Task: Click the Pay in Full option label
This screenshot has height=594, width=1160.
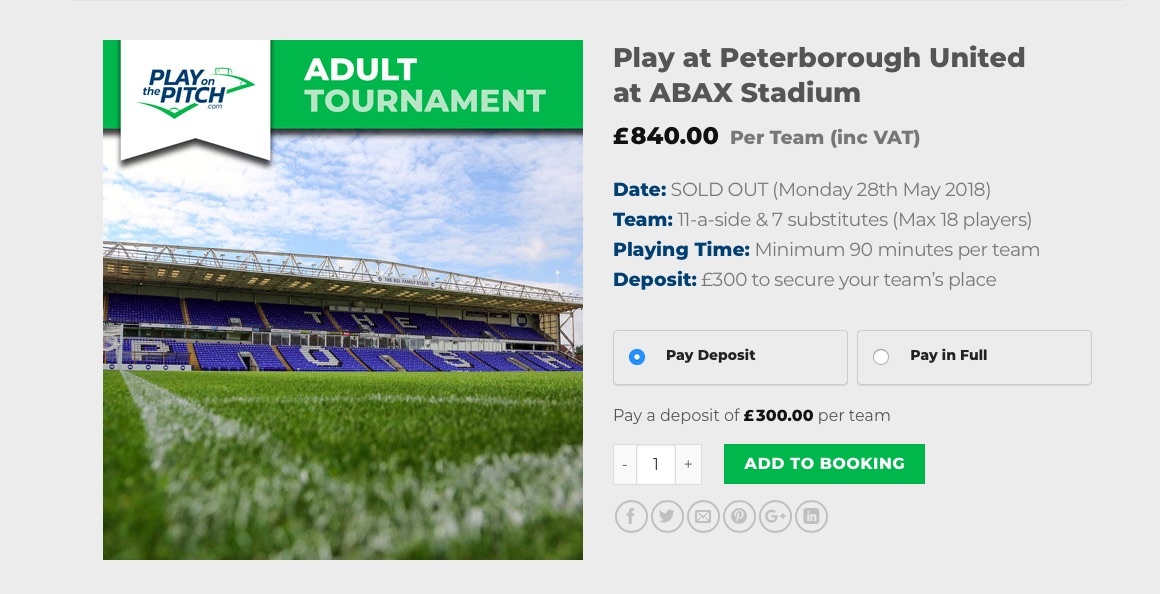Action: coord(948,355)
